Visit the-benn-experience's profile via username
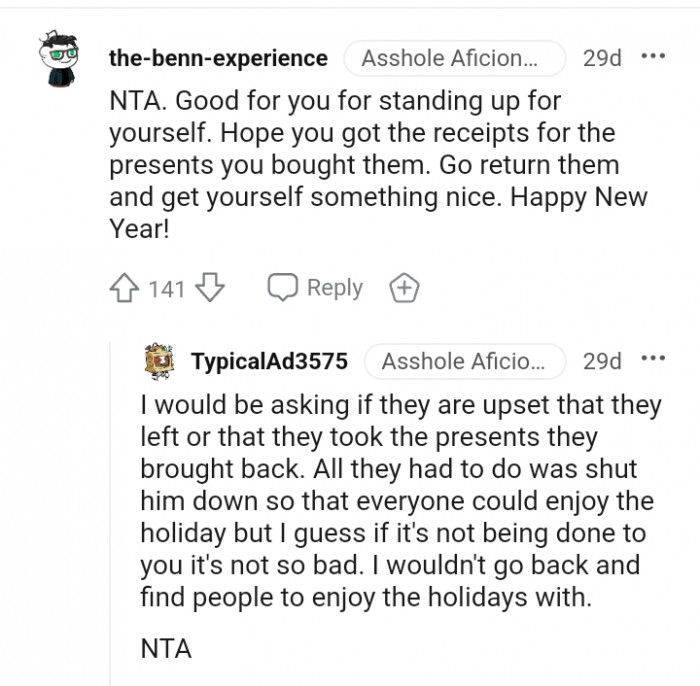 [218, 58]
